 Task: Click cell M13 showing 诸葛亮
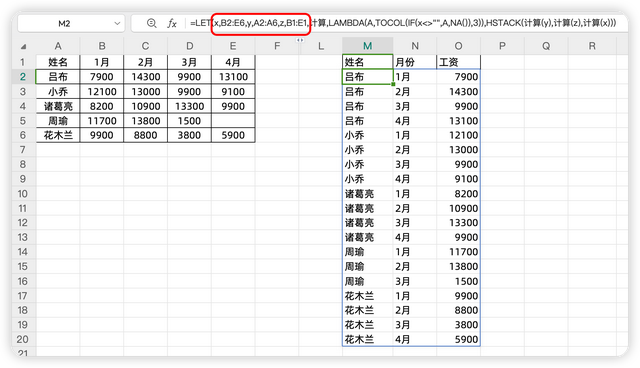(367, 237)
